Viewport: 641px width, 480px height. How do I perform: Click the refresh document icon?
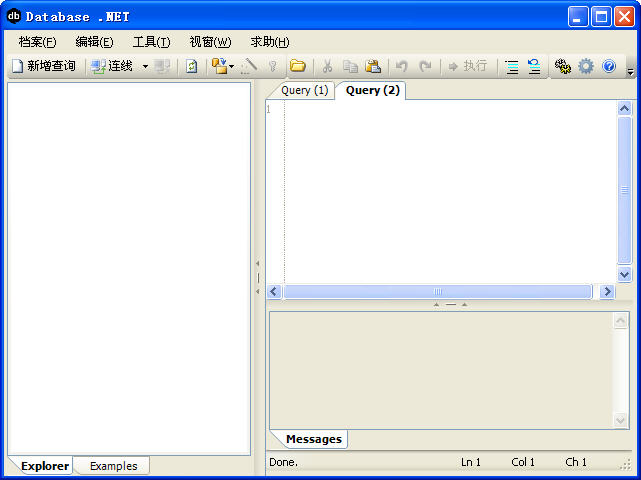coord(191,66)
